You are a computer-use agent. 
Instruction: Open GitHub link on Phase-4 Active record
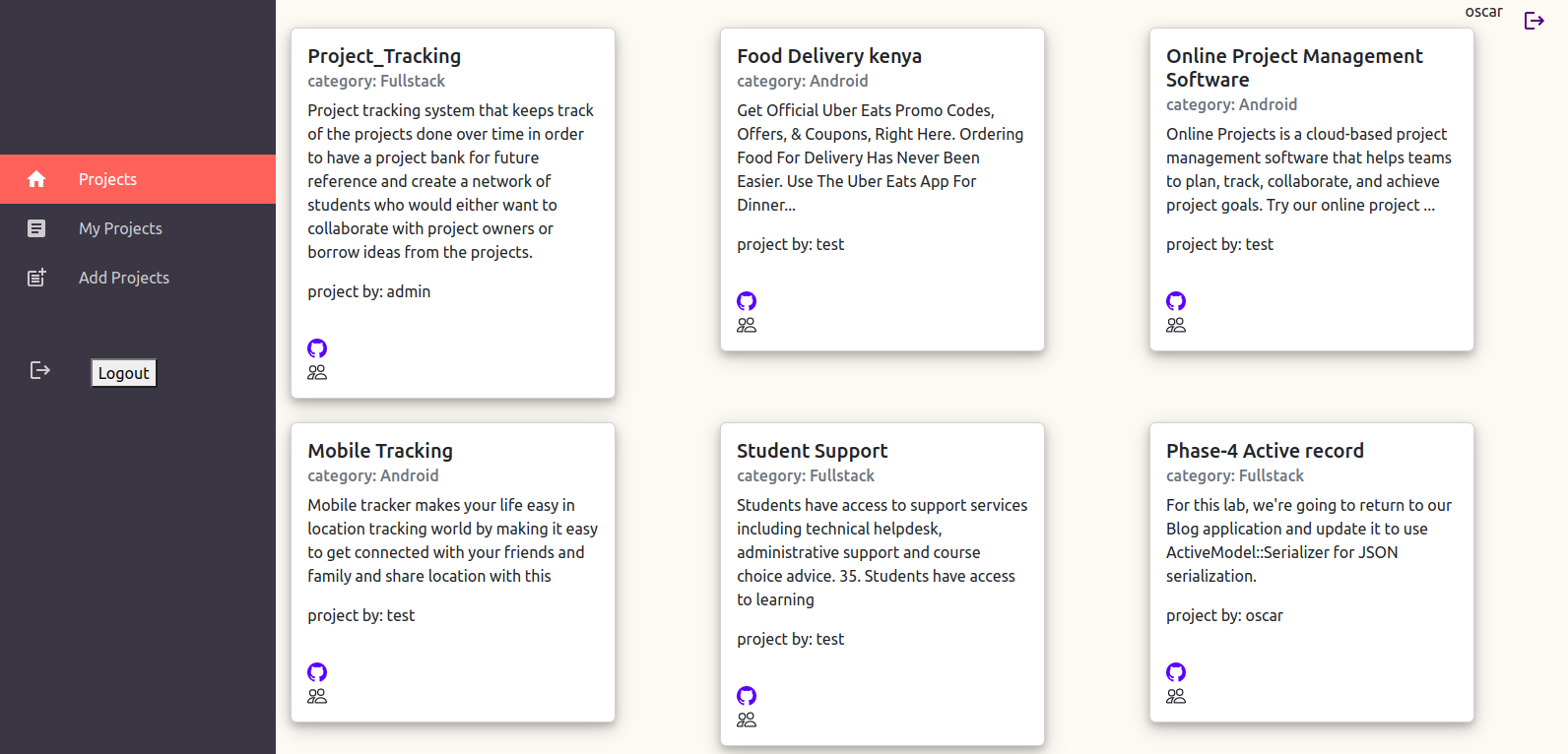tap(1176, 672)
